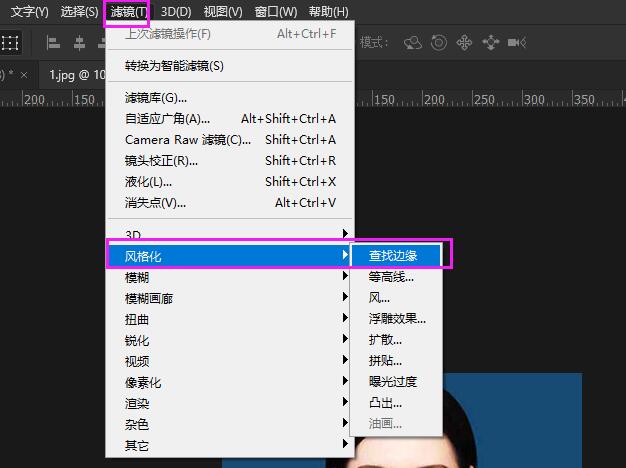Choose 消失点(V)... filter
Screen dimensions: 626x468
(x=230, y=202)
